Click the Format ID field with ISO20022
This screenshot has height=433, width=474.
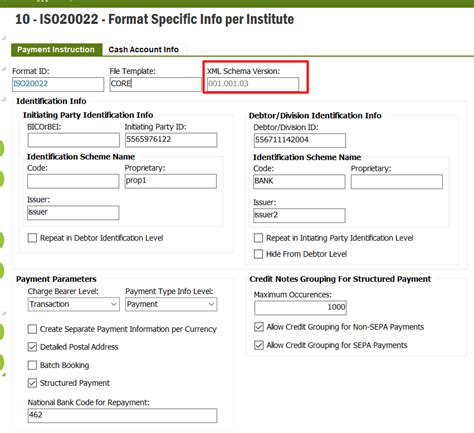(58, 84)
